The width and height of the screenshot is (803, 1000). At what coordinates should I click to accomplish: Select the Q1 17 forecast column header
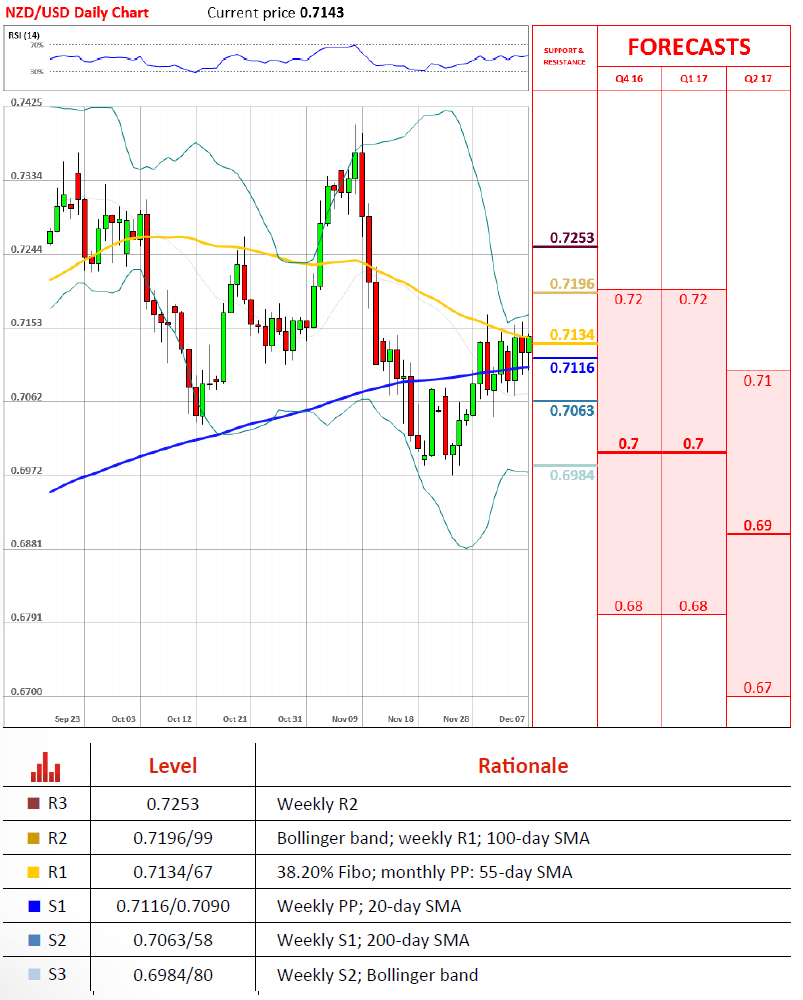pos(693,78)
